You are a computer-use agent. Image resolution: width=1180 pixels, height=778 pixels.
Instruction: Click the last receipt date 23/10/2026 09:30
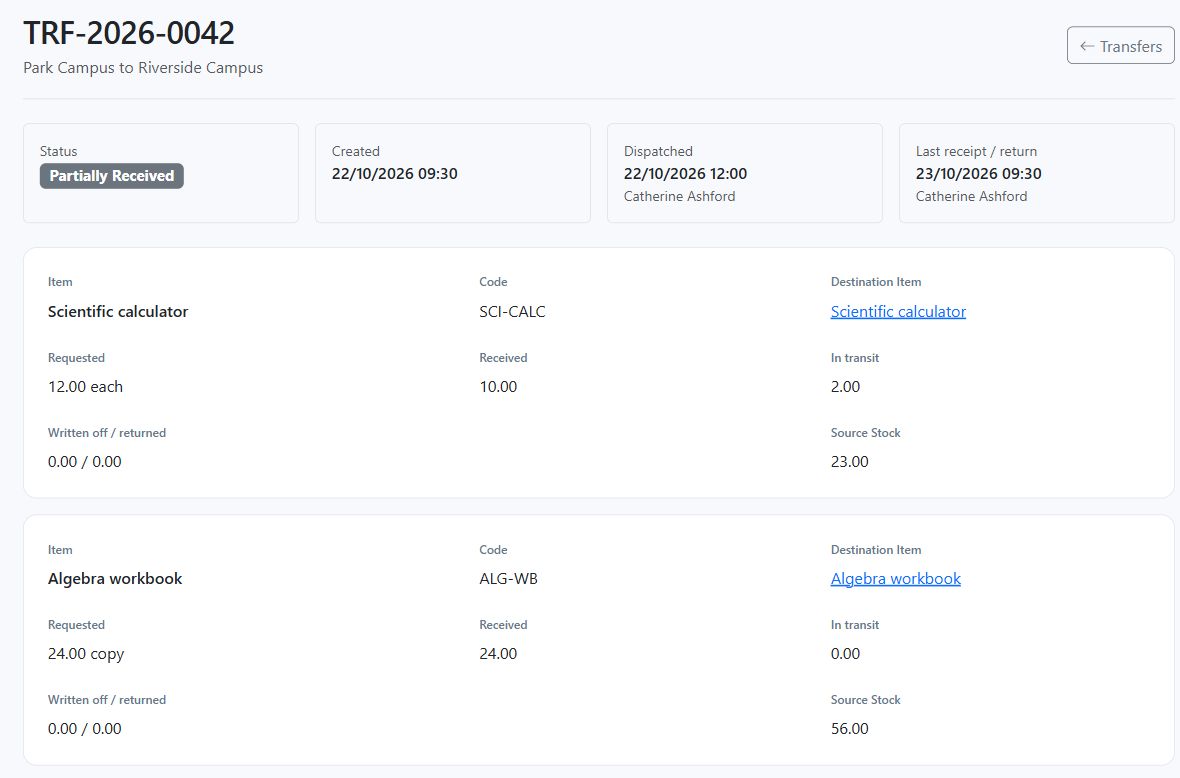[x=978, y=174]
